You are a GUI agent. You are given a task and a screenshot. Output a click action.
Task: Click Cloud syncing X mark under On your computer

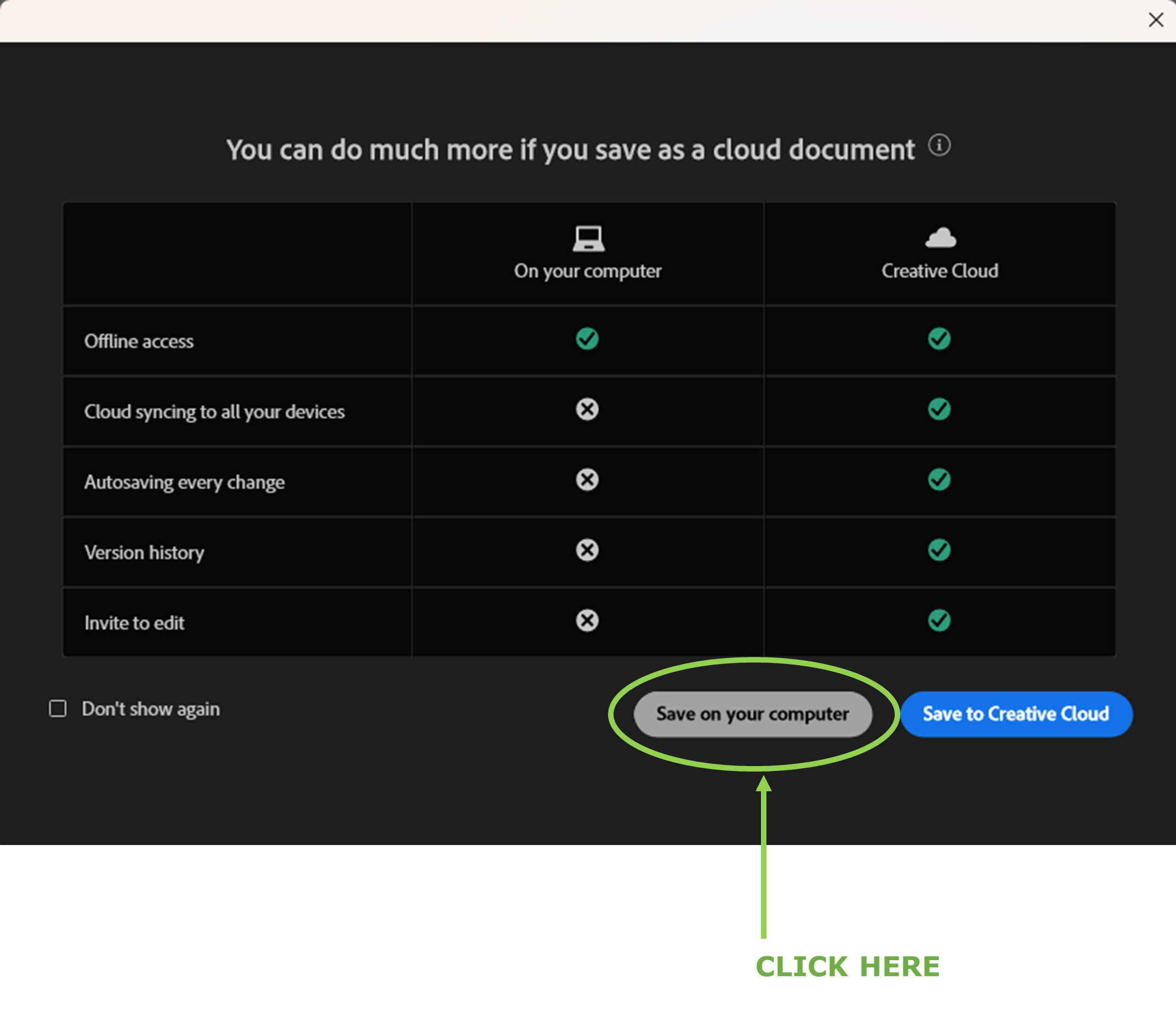[587, 409]
